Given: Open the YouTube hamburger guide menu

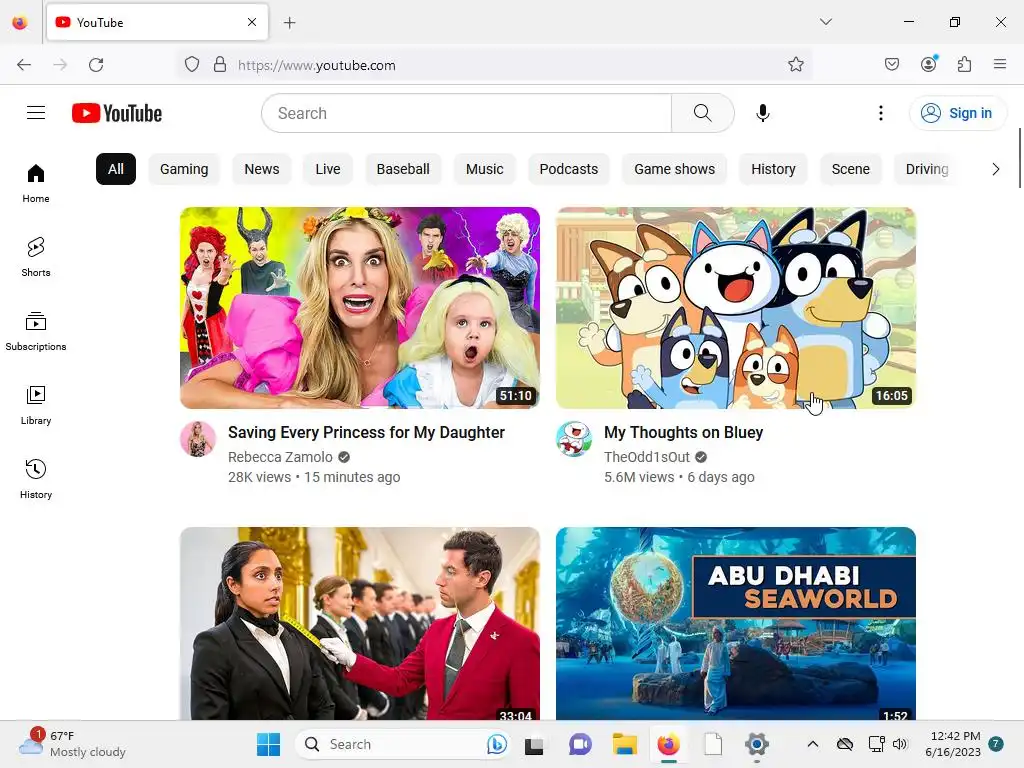Looking at the screenshot, I should coord(36,113).
